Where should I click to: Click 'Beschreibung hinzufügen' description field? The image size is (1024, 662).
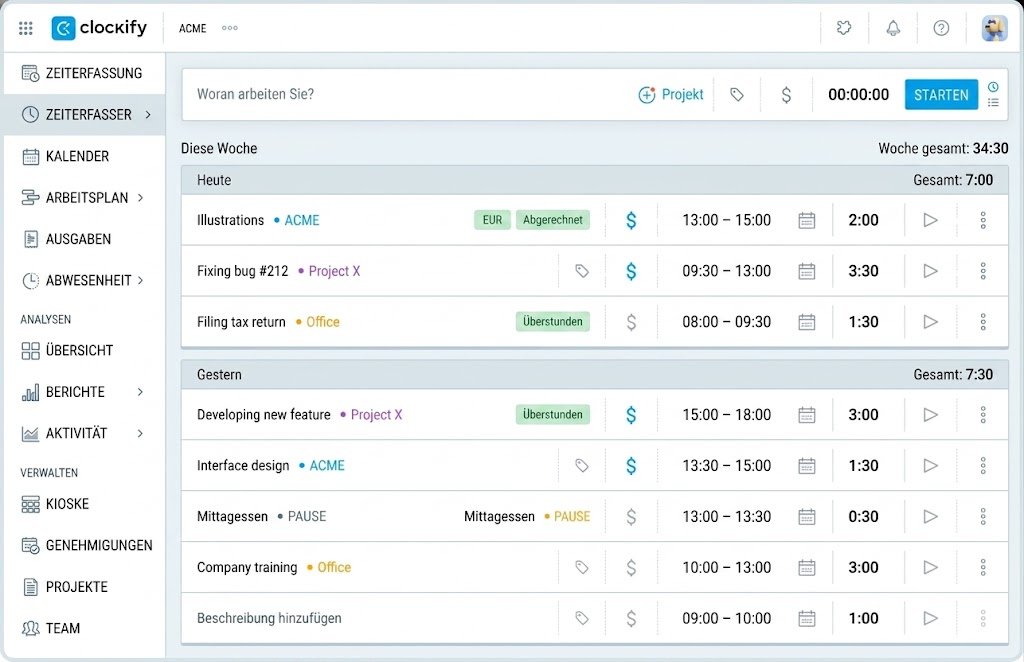(x=269, y=618)
